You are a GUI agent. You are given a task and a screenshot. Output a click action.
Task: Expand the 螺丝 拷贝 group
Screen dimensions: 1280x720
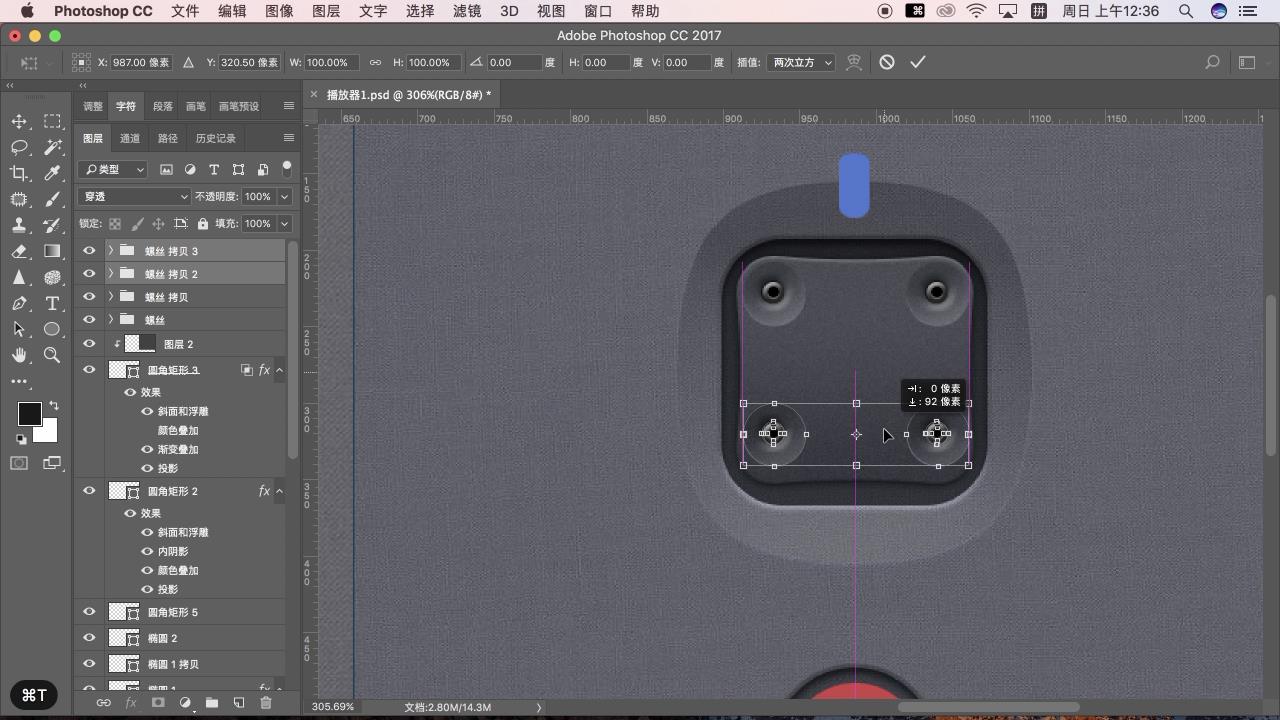[x=110, y=297]
